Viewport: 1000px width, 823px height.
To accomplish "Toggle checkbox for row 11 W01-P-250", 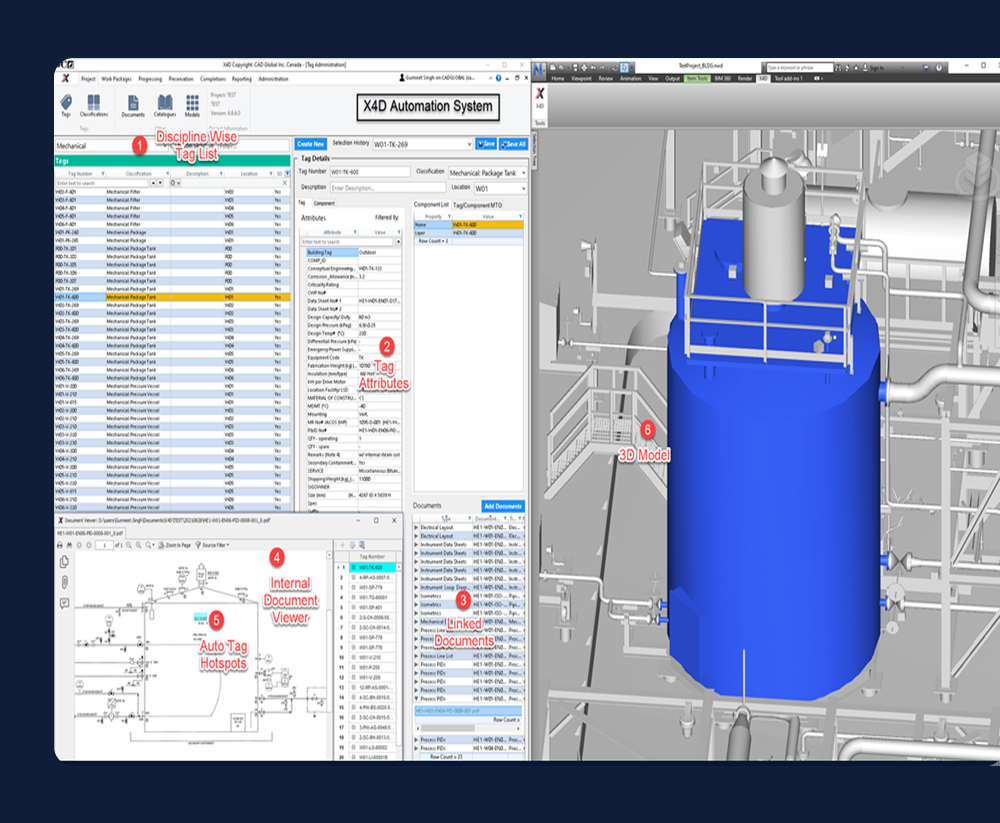I will 353,667.
